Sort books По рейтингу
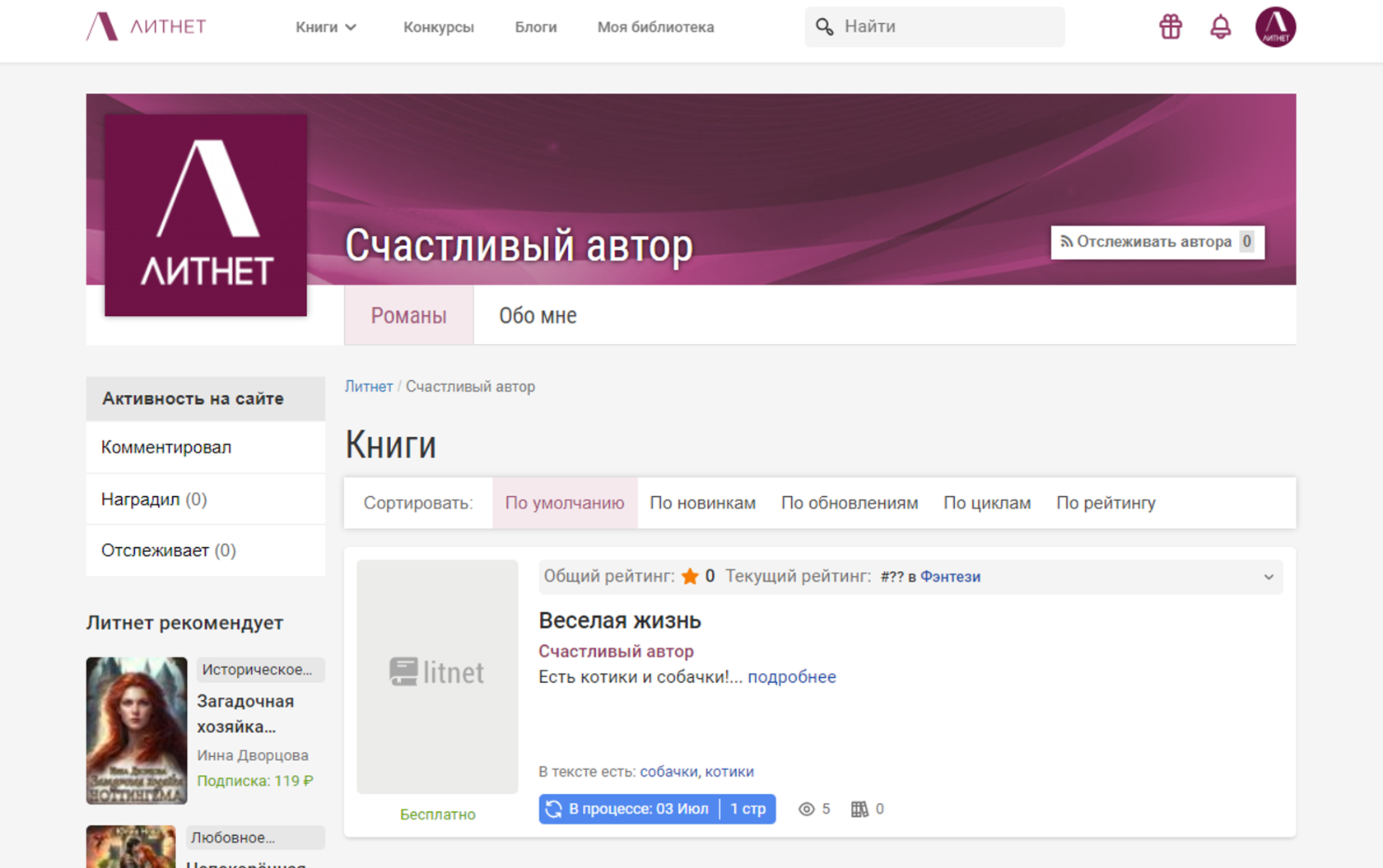Image resolution: width=1383 pixels, height=868 pixels. point(1106,503)
